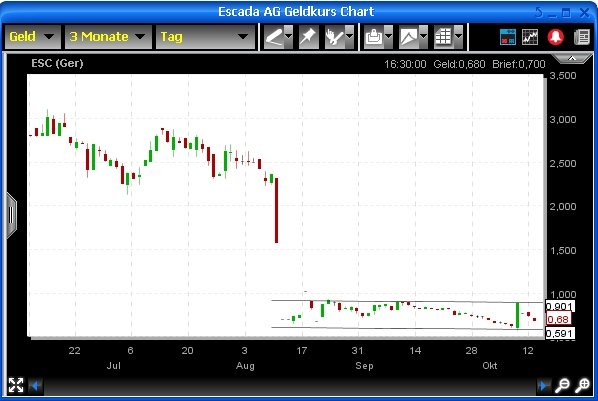Click the Geld:0,680 quote value
Viewport: 598px width, 401px height.
coord(459,64)
